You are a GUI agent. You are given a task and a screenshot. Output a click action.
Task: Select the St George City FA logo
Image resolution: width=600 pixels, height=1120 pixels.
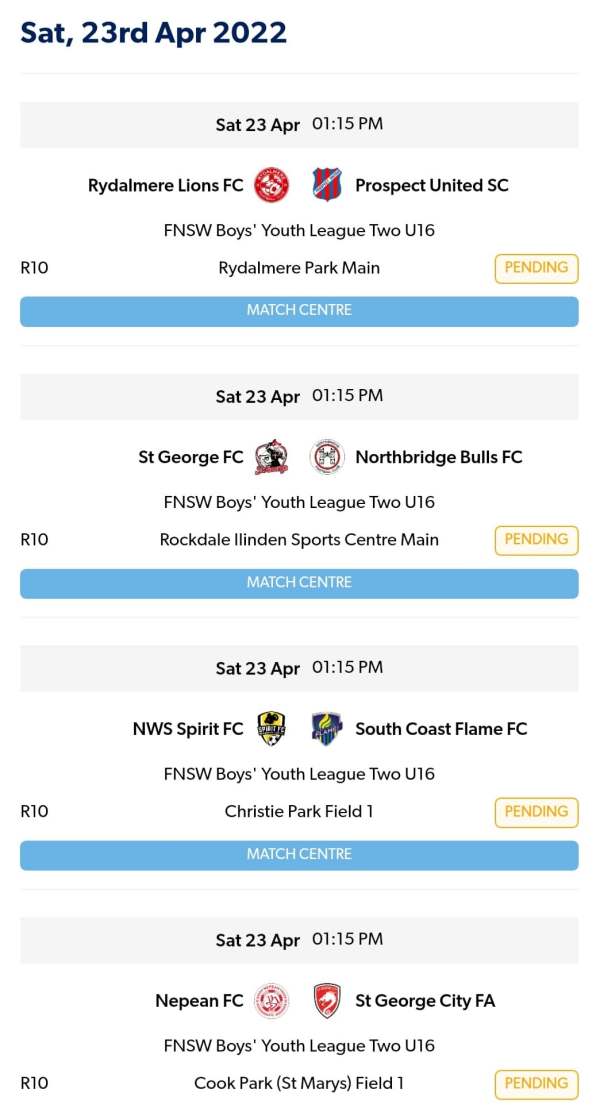pos(327,1001)
